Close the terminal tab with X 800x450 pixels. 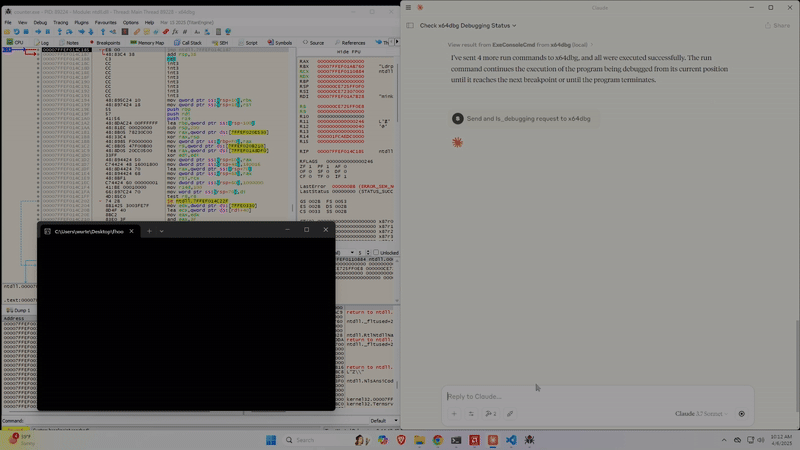[x=131, y=231]
